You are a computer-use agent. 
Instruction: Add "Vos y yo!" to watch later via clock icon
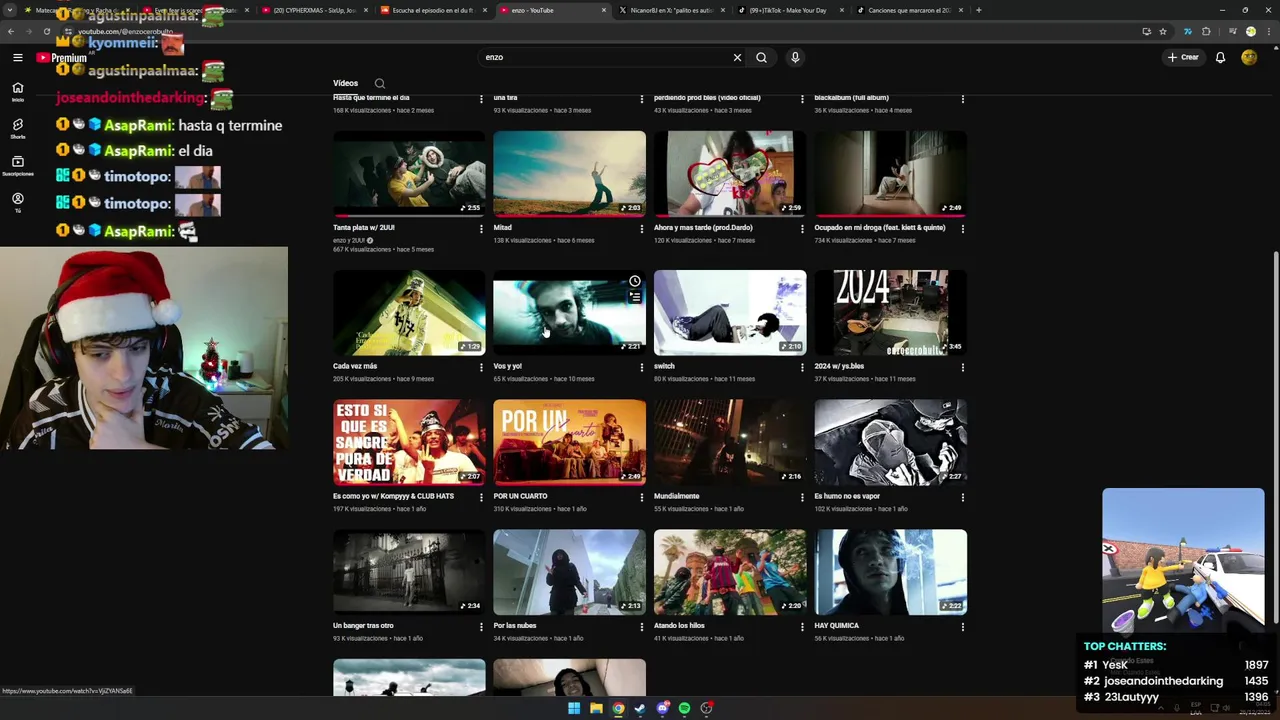[634, 281]
